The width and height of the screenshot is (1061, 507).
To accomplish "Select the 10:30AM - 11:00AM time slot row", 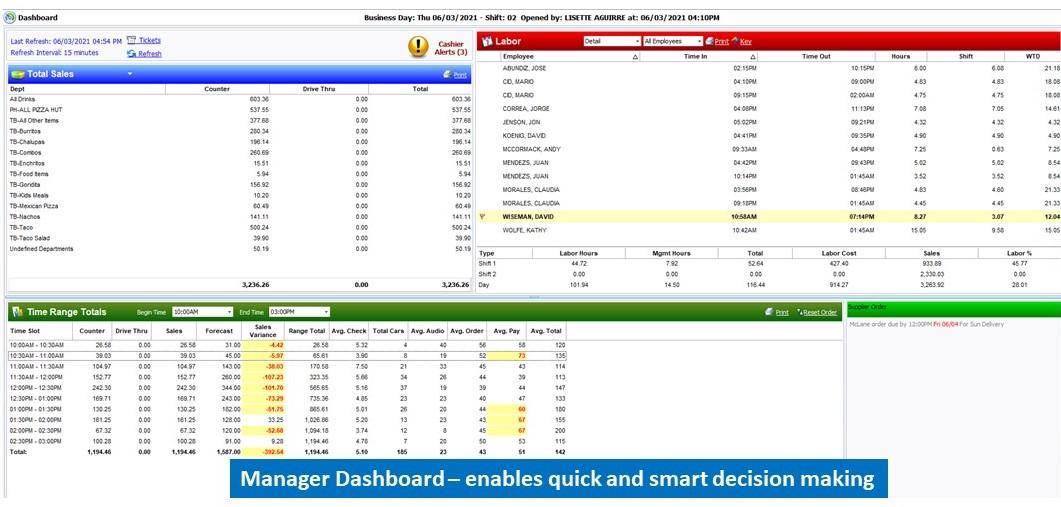I will 40,355.
